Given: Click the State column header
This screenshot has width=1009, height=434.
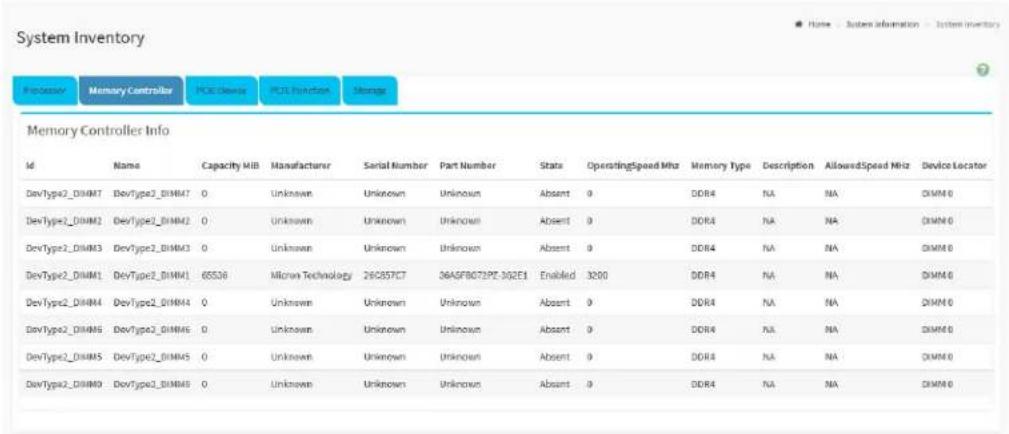Looking at the screenshot, I should point(551,165).
